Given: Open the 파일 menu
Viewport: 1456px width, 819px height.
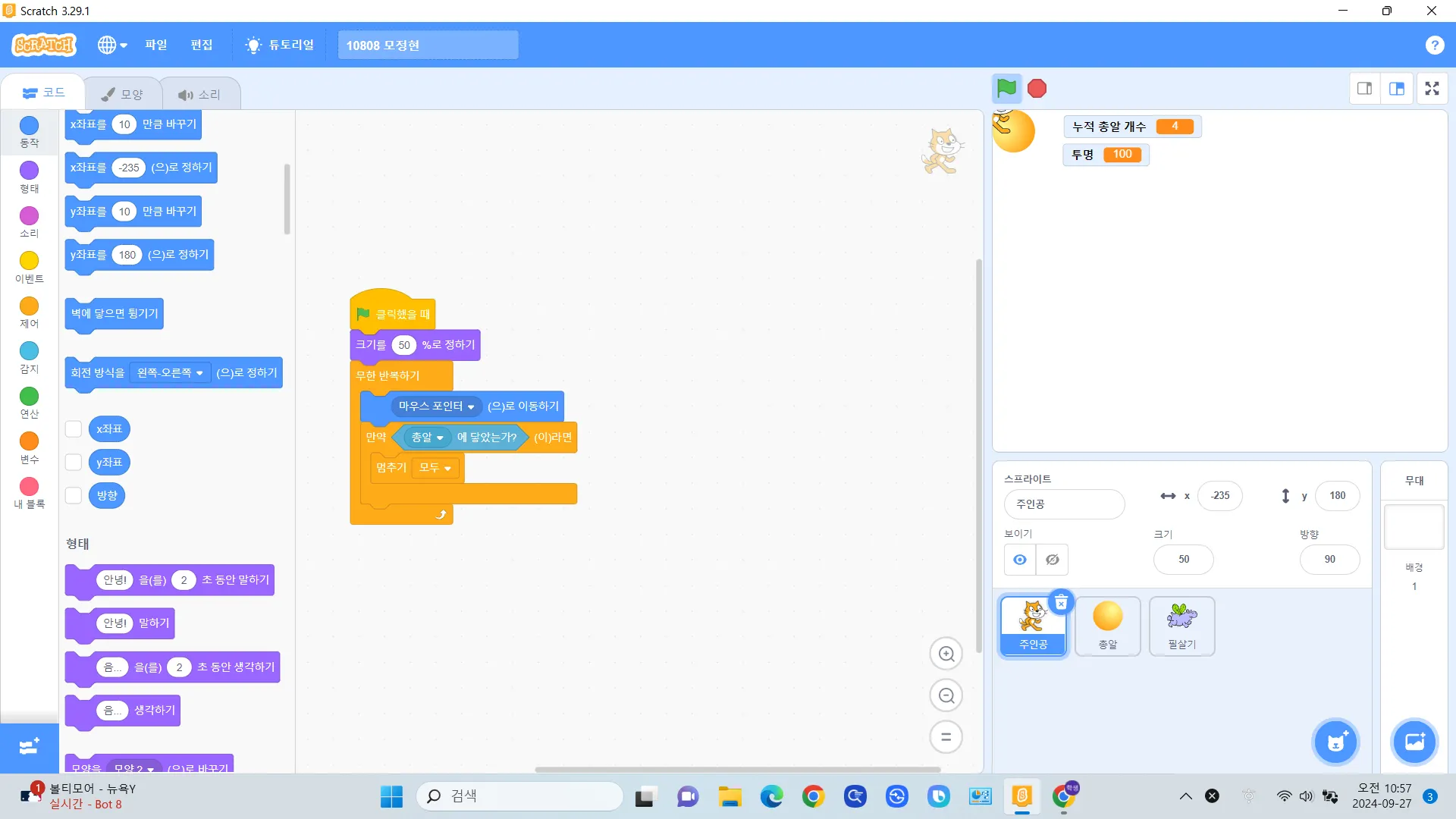Looking at the screenshot, I should (x=156, y=45).
